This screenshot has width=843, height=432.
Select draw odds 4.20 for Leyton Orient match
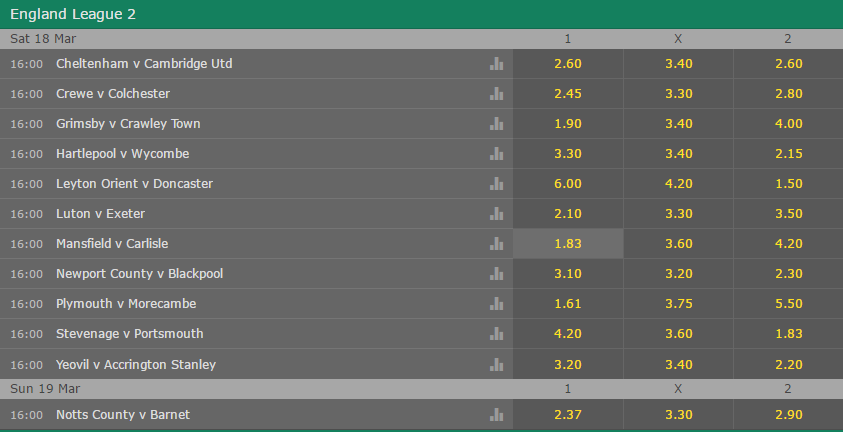point(678,184)
